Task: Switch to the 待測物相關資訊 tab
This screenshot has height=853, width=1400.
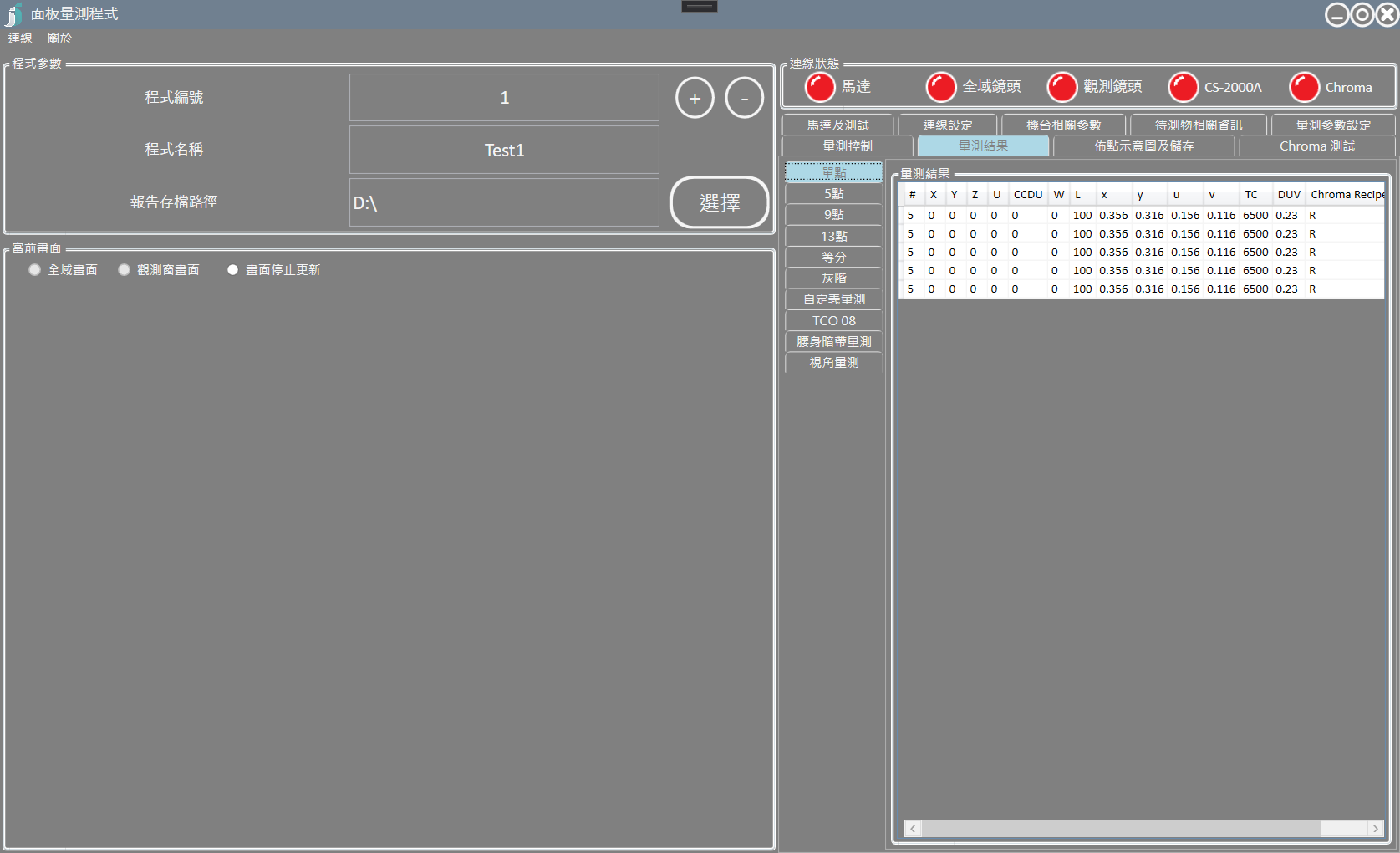Action: [x=1199, y=125]
